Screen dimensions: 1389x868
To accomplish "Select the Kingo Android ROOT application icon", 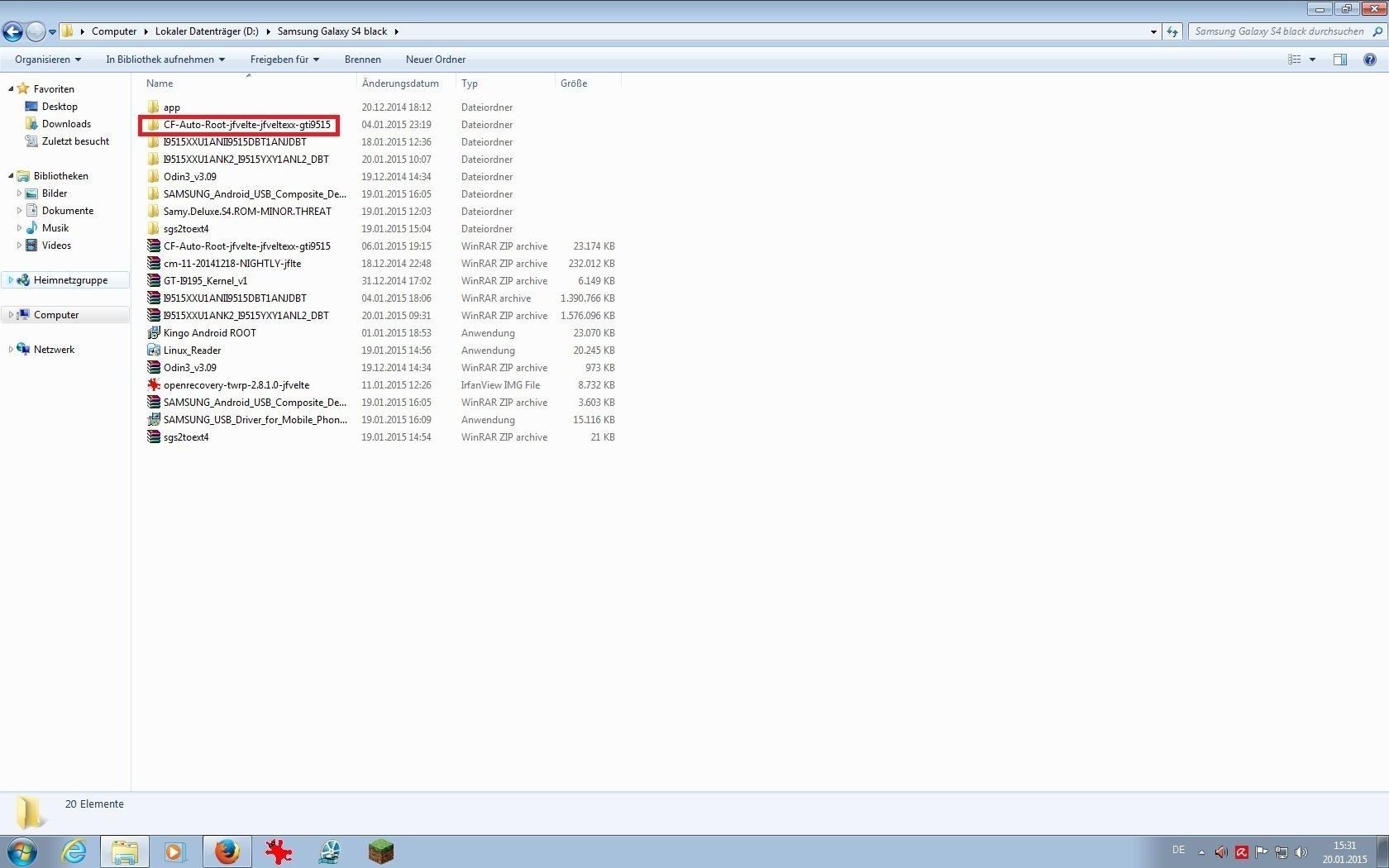I will tap(153, 333).
